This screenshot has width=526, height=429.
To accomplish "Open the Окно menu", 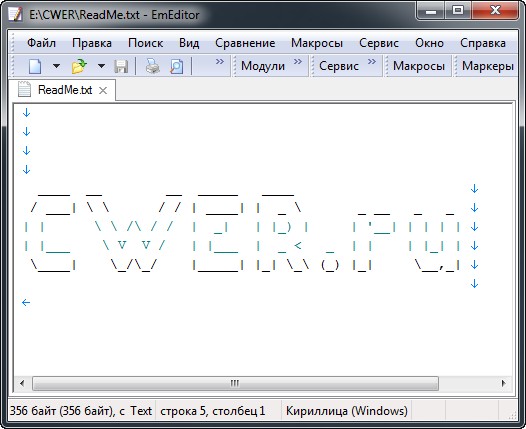I will (429, 43).
